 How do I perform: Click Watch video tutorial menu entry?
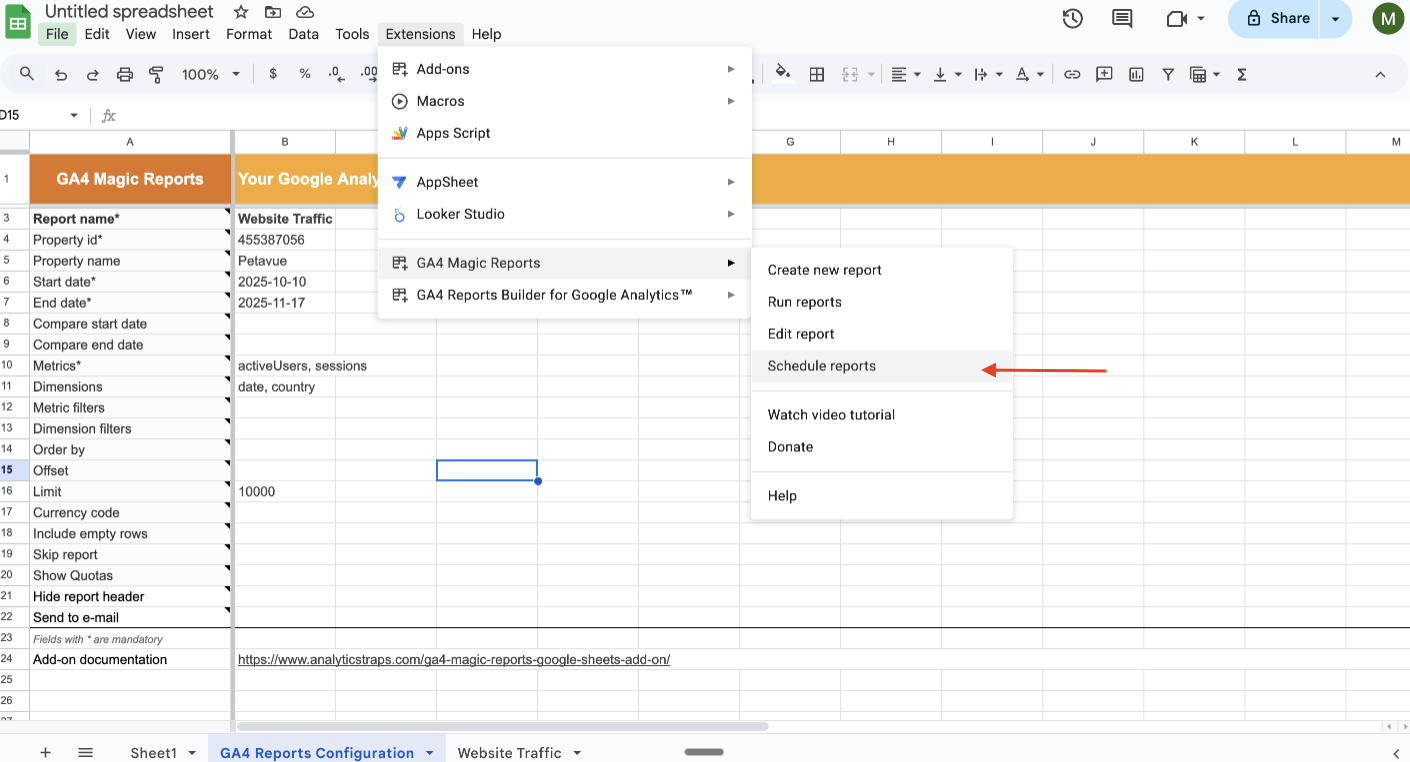[882, 415]
